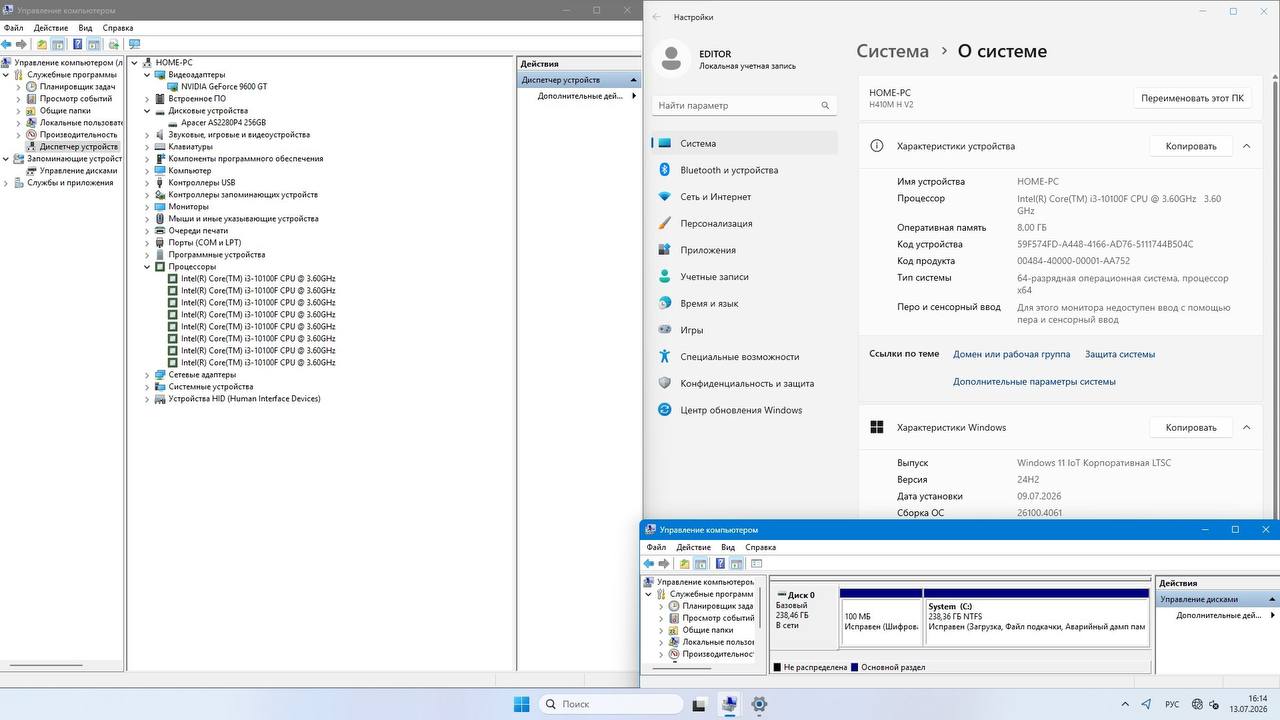Open the Защита системы link
The height and width of the screenshot is (720, 1280).
tap(1120, 354)
